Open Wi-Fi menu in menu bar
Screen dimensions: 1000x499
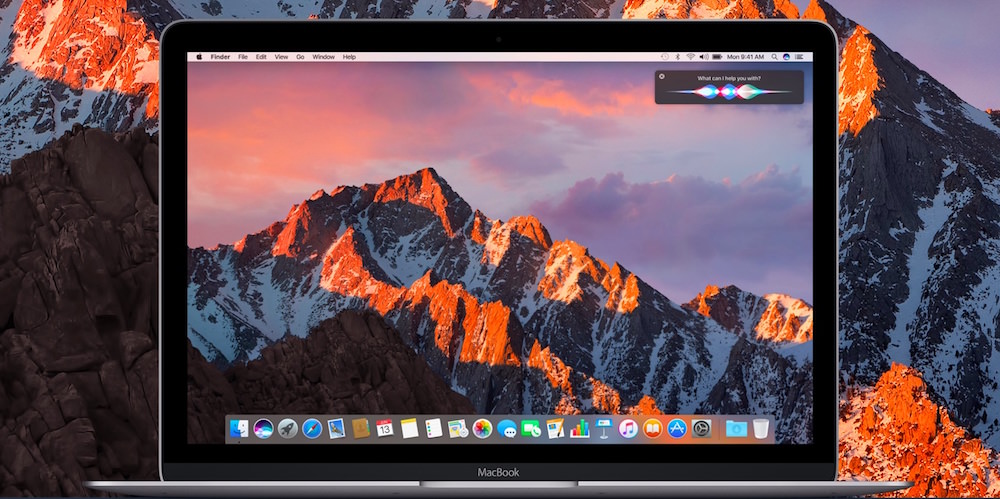(x=691, y=57)
